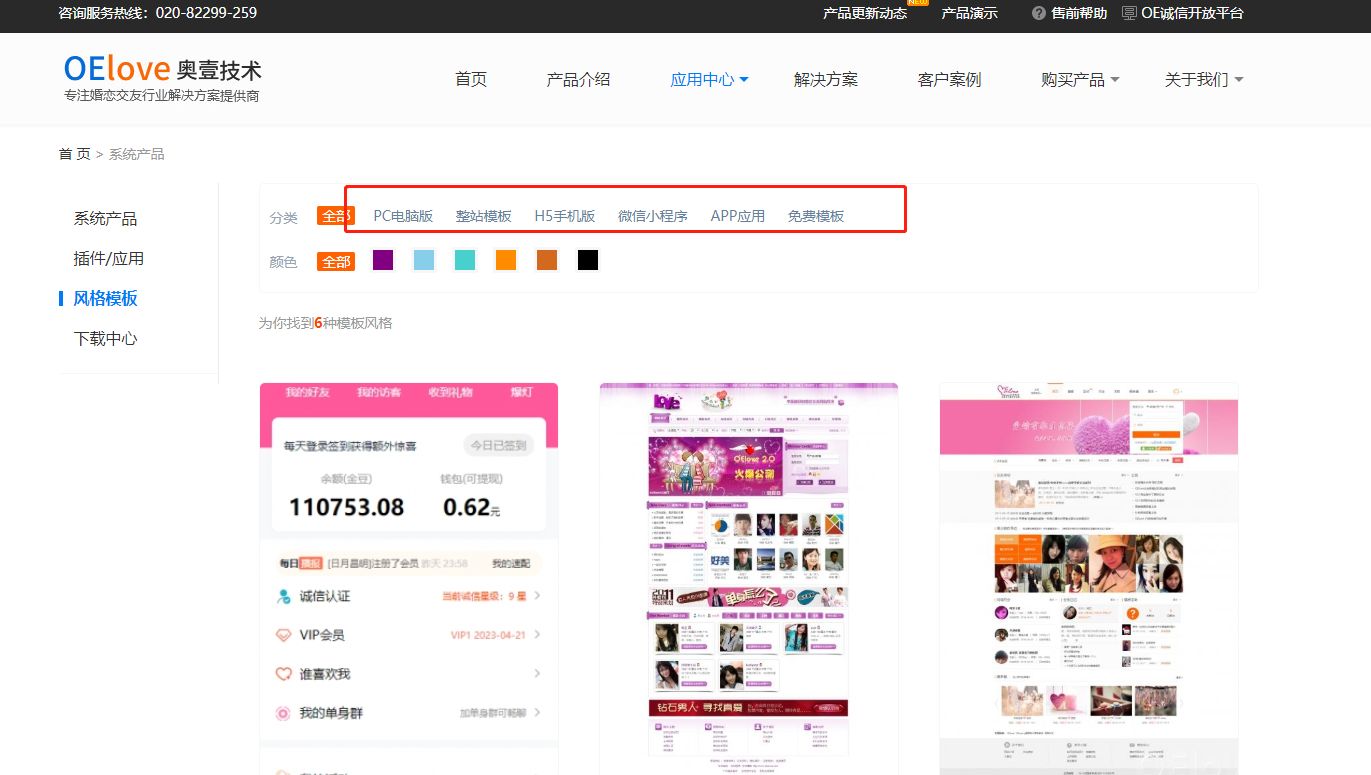The image size is (1371, 775).
Task: Select 全部 in the 颜色 filter
Action: click(x=336, y=261)
